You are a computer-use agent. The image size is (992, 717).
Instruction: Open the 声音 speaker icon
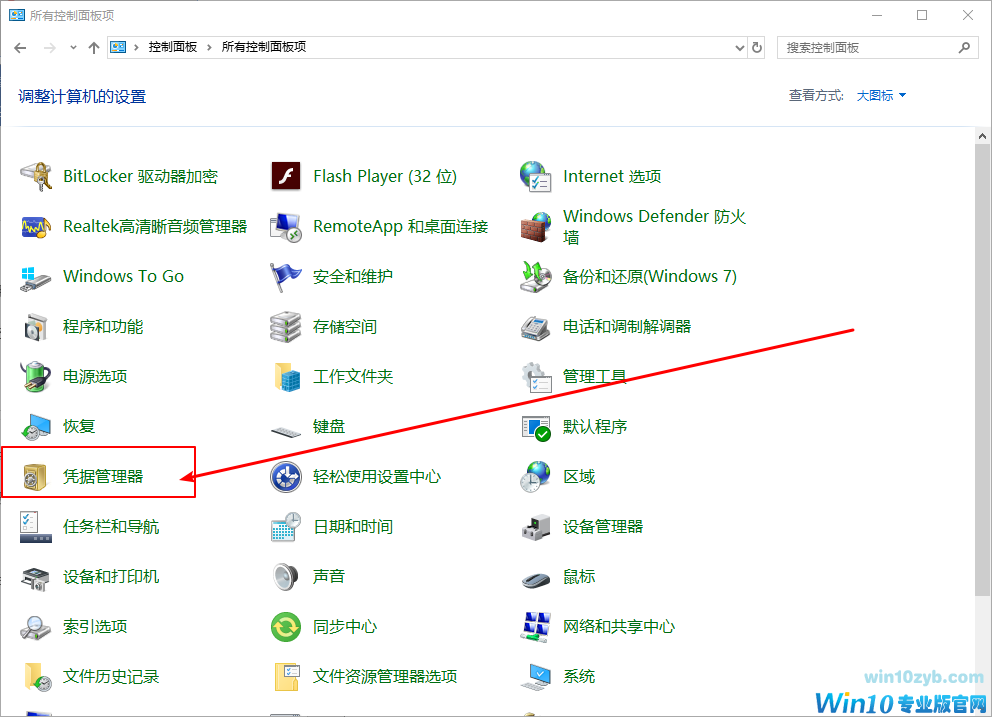286,577
